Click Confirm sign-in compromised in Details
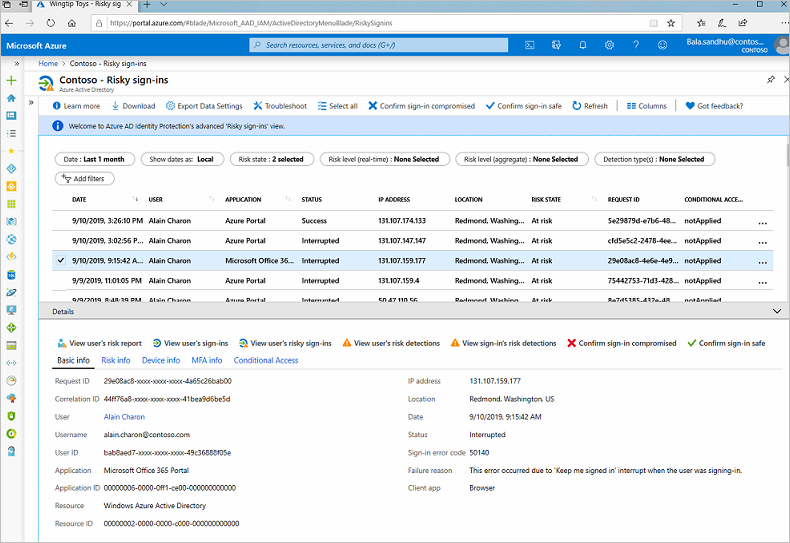This screenshot has height=543, width=790. tap(622, 343)
